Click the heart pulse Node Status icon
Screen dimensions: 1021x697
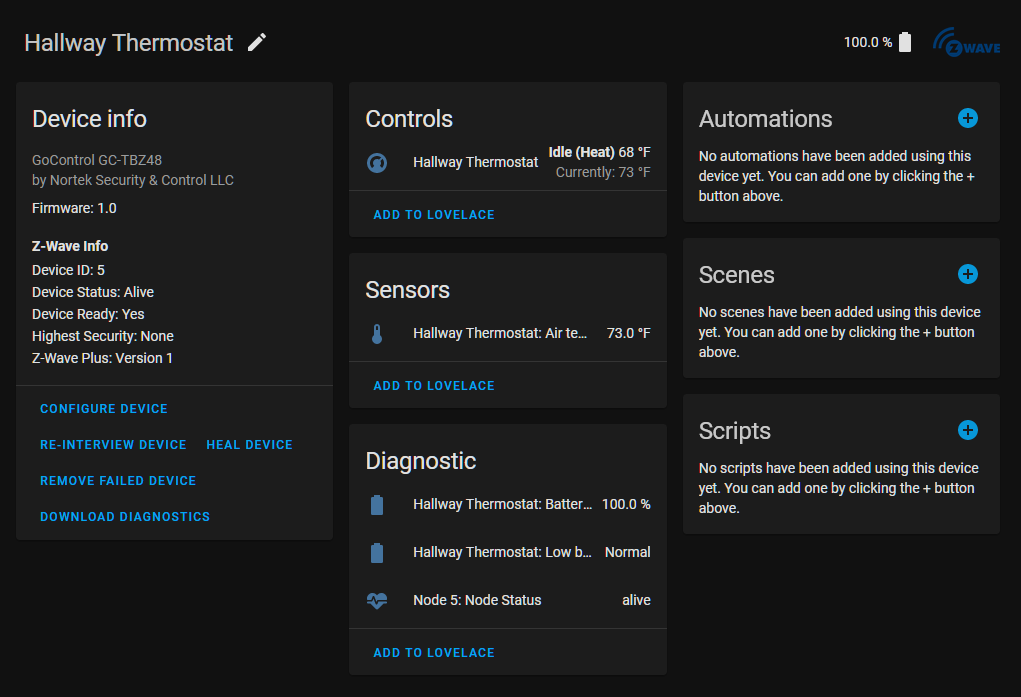click(377, 600)
